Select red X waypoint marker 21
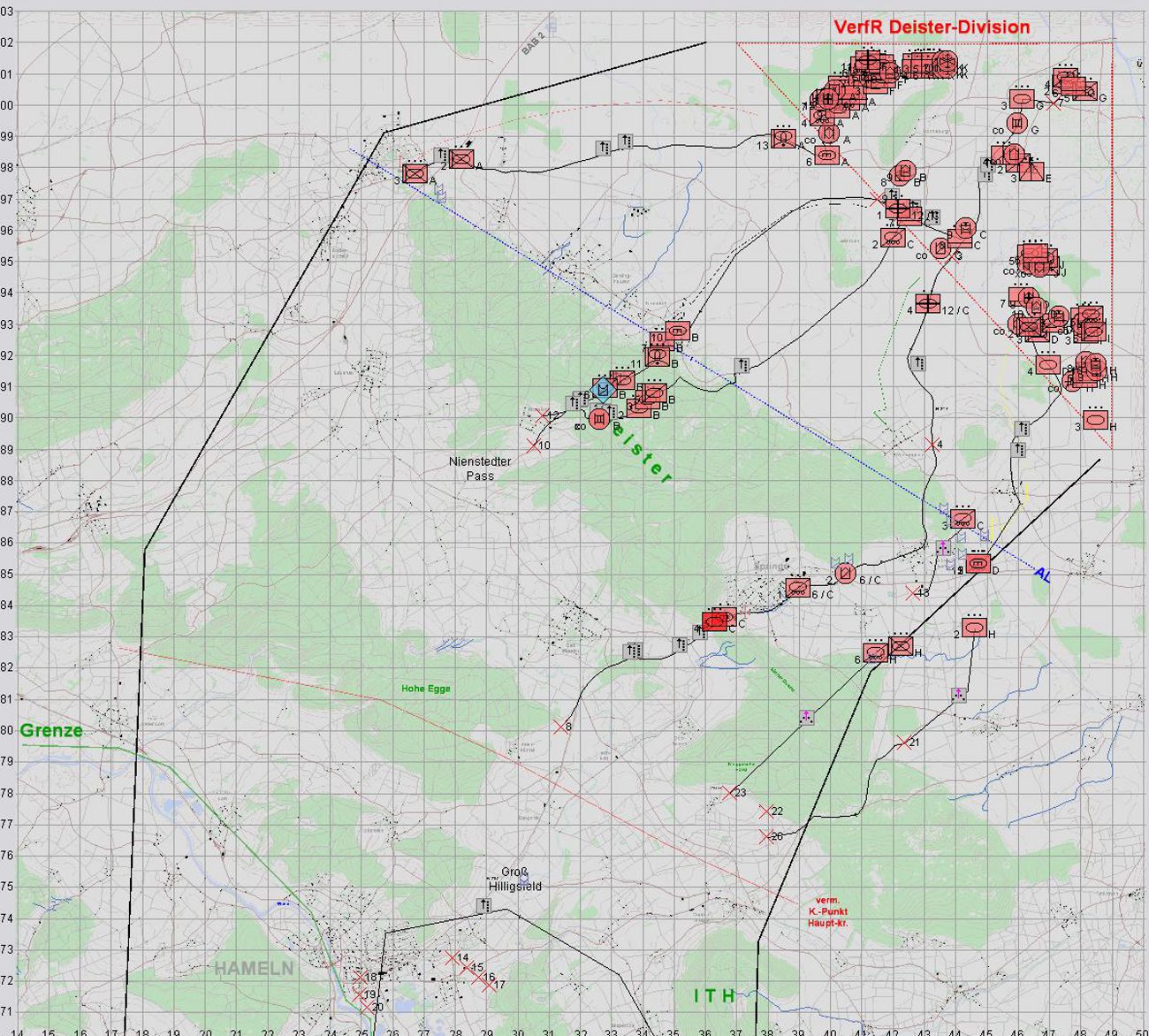This screenshot has width=1149, height=1036. tap(902, 743)
